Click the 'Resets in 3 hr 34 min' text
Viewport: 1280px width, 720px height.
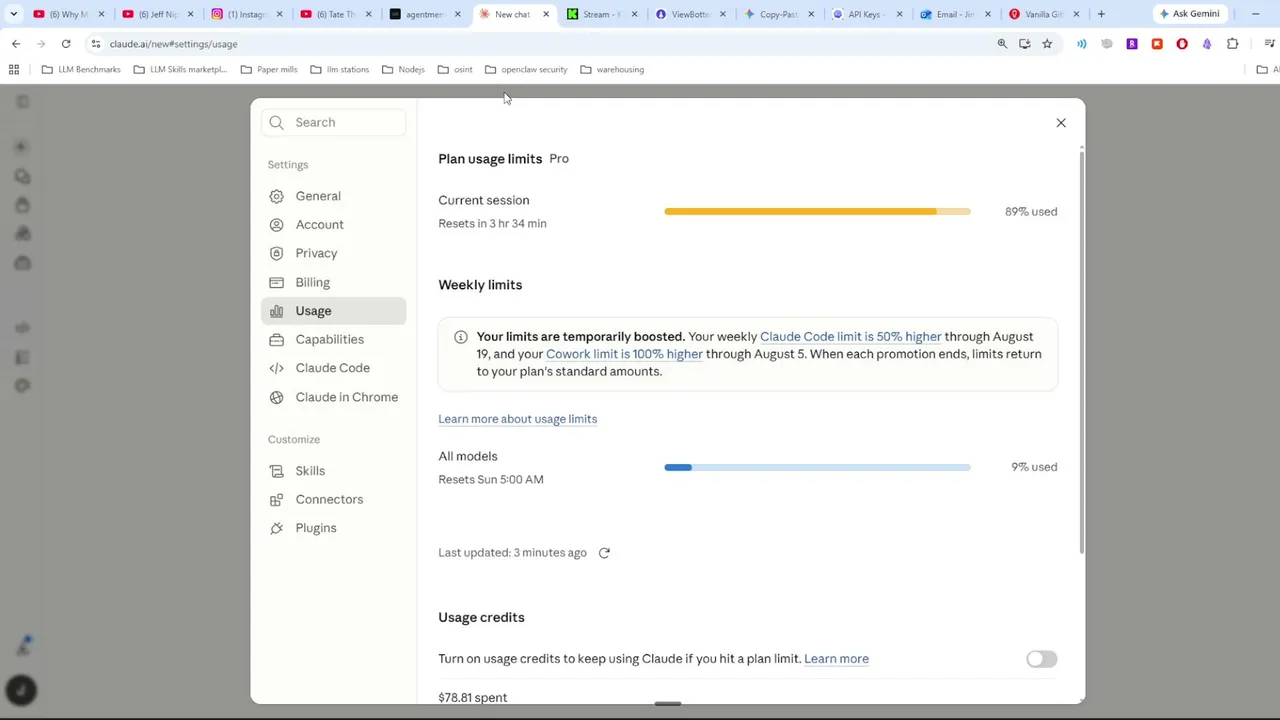(492, 224)
